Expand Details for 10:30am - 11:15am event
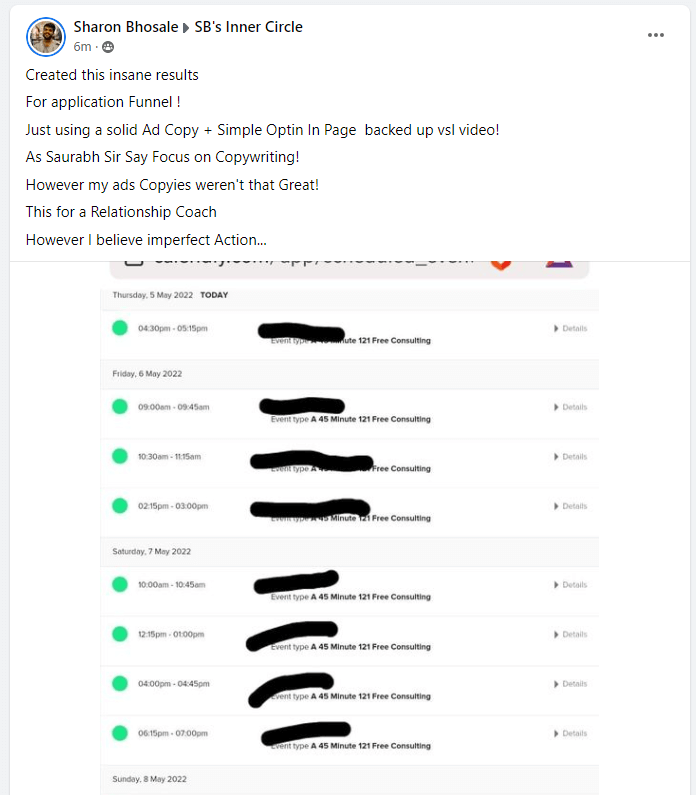The height and width of the screenshot is (795, 696). pyautogui.click(x=570, y=457)
